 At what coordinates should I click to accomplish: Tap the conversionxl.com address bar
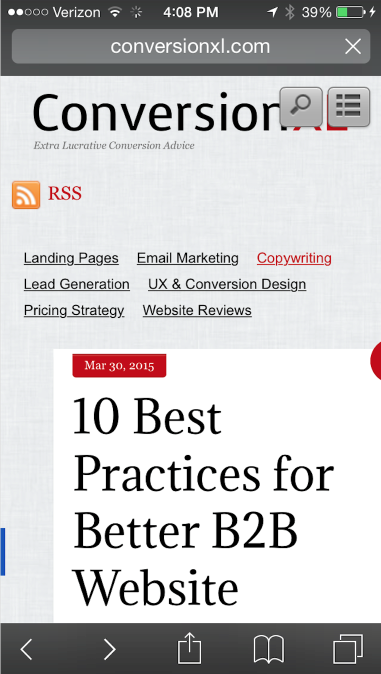tap(190, 46)
